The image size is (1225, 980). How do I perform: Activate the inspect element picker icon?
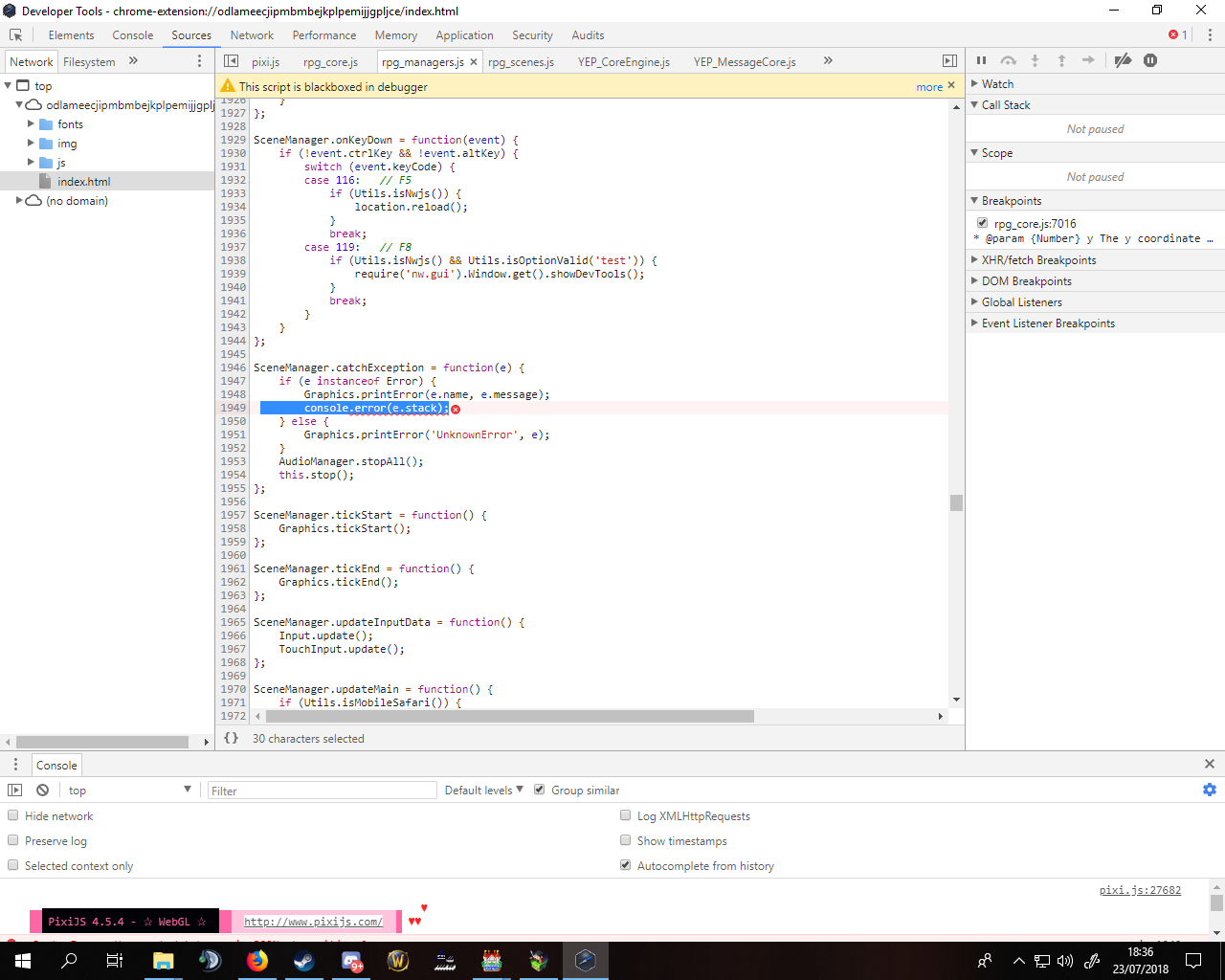[15, 35]
